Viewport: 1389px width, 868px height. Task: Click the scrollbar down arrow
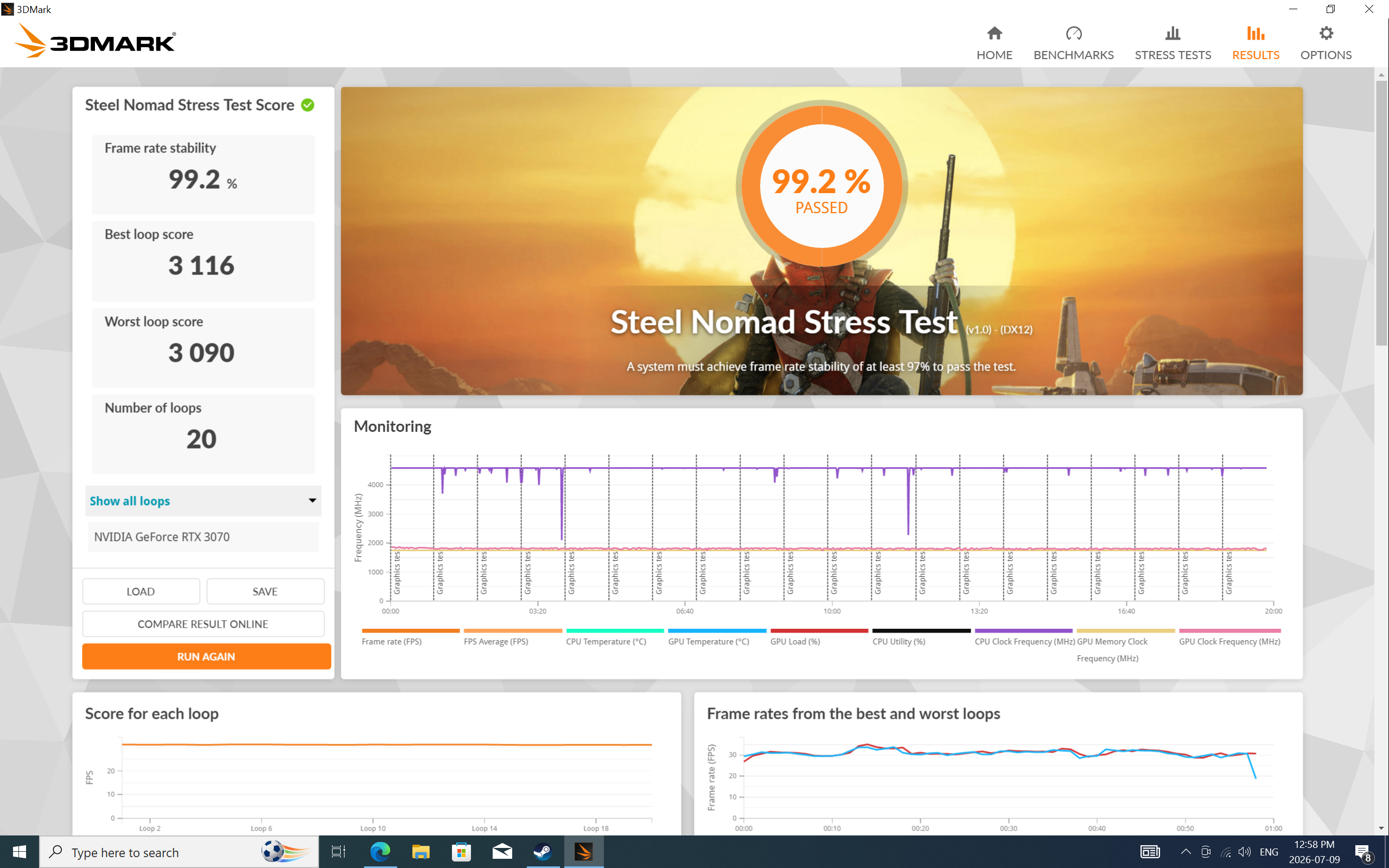(x=1381, y=828)
